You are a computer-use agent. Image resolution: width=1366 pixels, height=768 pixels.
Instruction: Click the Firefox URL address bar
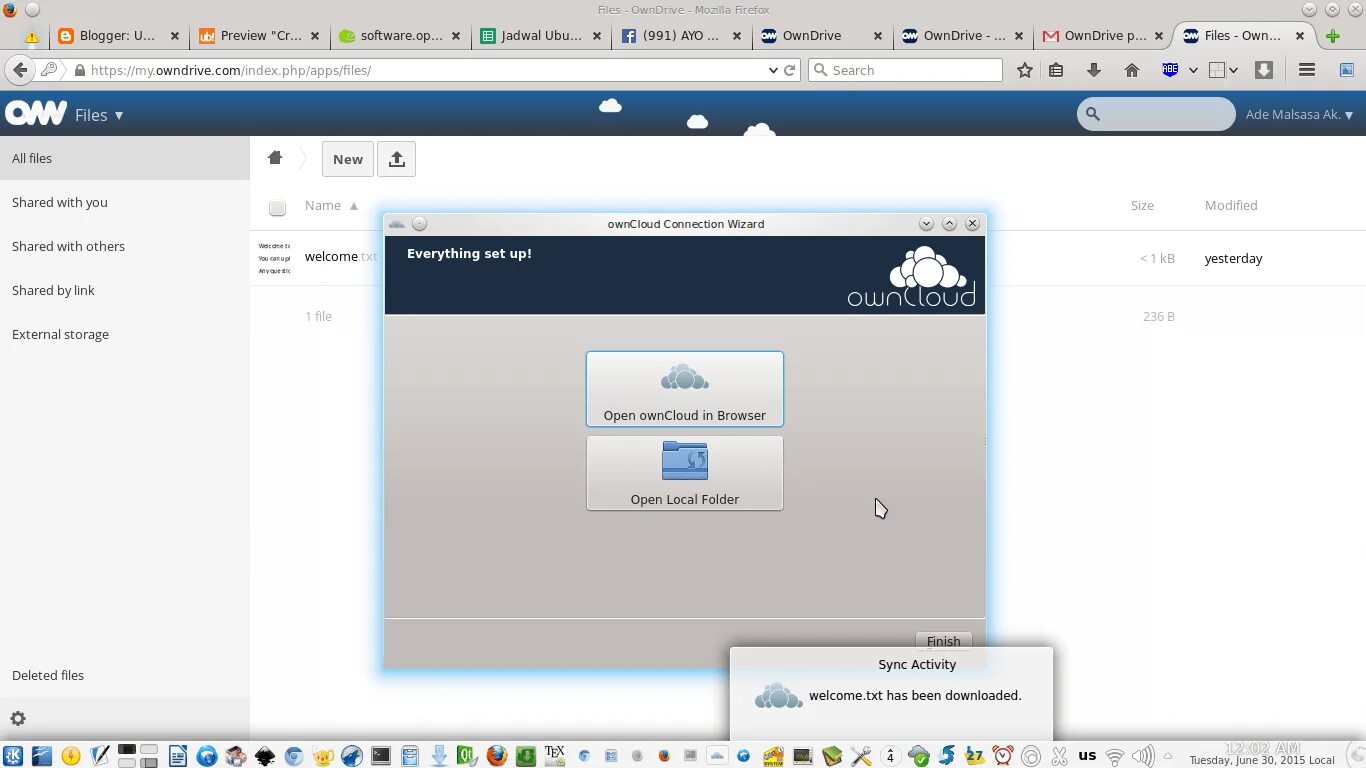pos(420,70)
